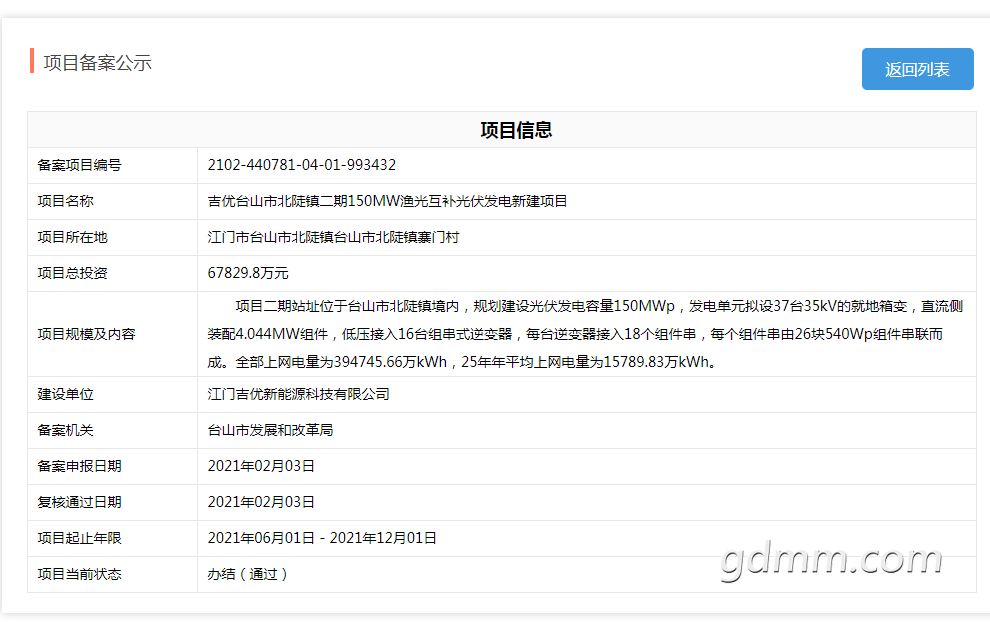Click the 项目当前状态 label cell

(x=112, y=575)
